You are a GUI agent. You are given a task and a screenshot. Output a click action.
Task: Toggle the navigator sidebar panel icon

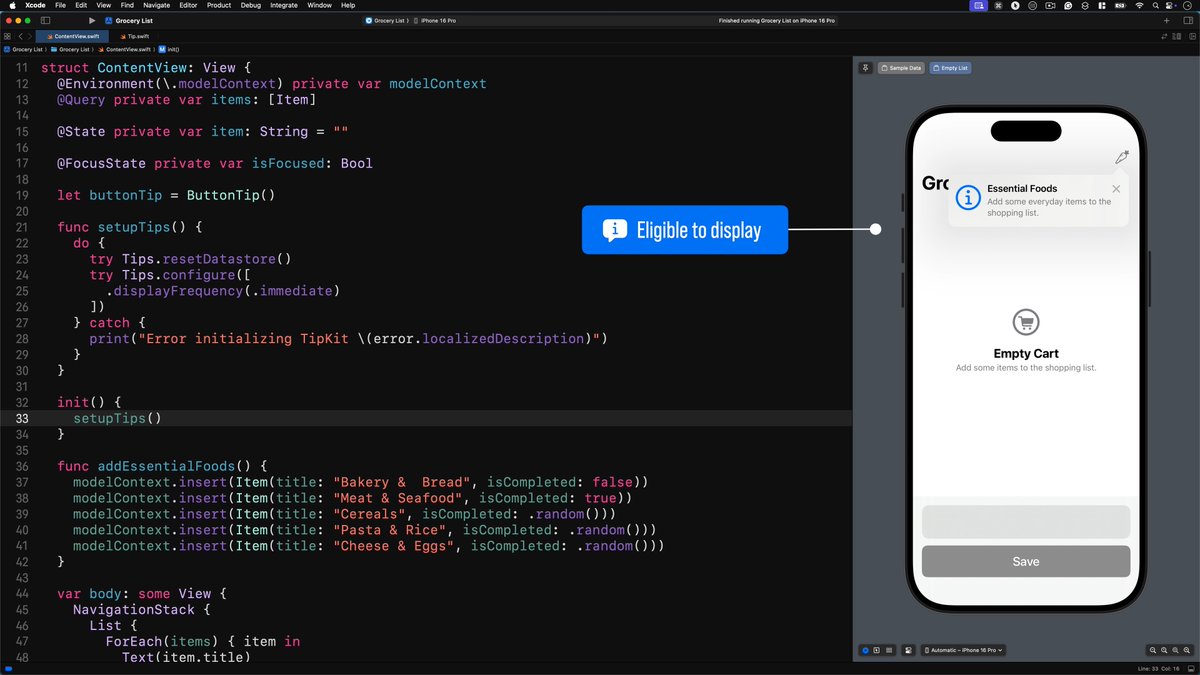(x=45, y=20)
